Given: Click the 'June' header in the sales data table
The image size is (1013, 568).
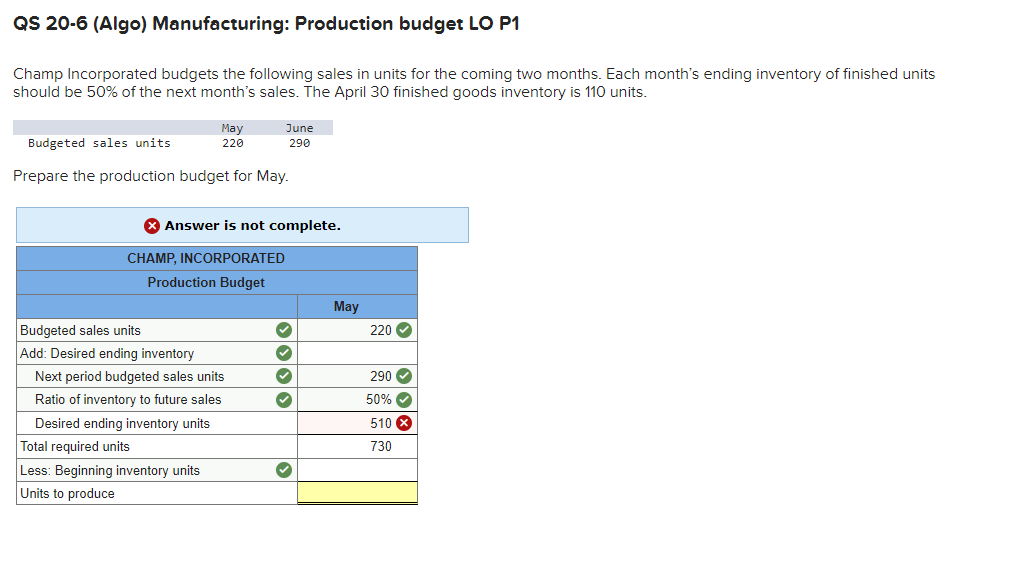Looking at the screenshot, I should tap(300, 128).
